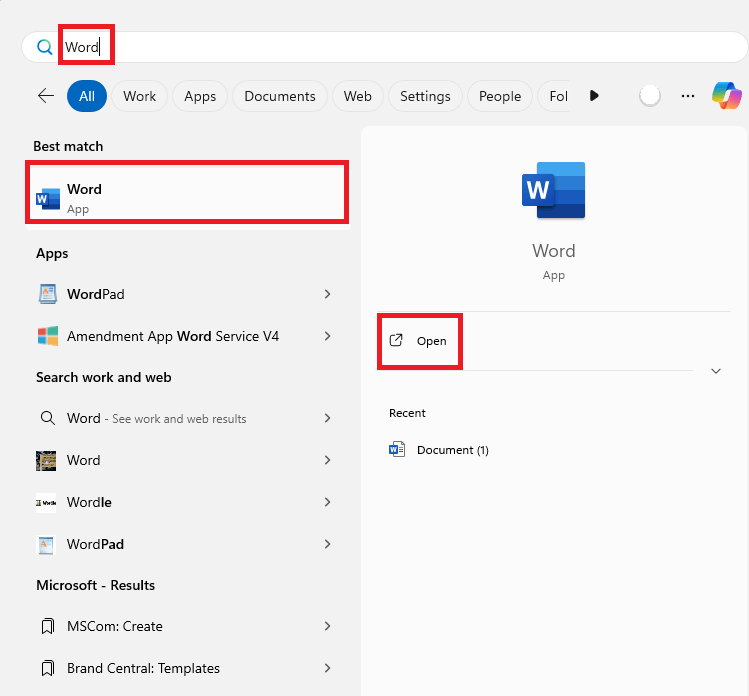749x696 pixels.
Task: Select Word - See work and web results
Action: (187, 418)
